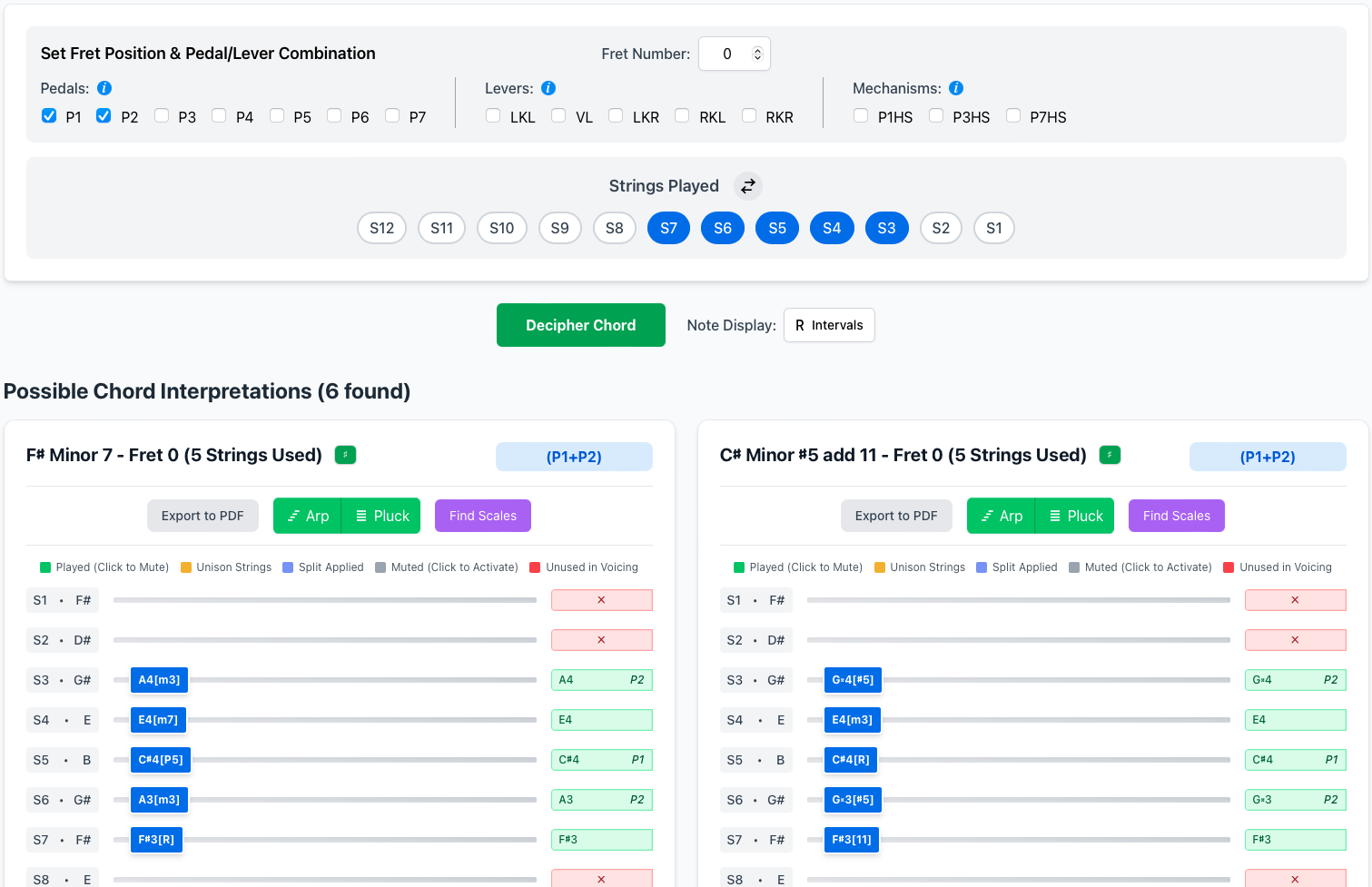Image resolution: width=1372 pixels, height=887 pixels.
Task: Click the reverse Strings Played swap icon
Action: pos(747,186)
